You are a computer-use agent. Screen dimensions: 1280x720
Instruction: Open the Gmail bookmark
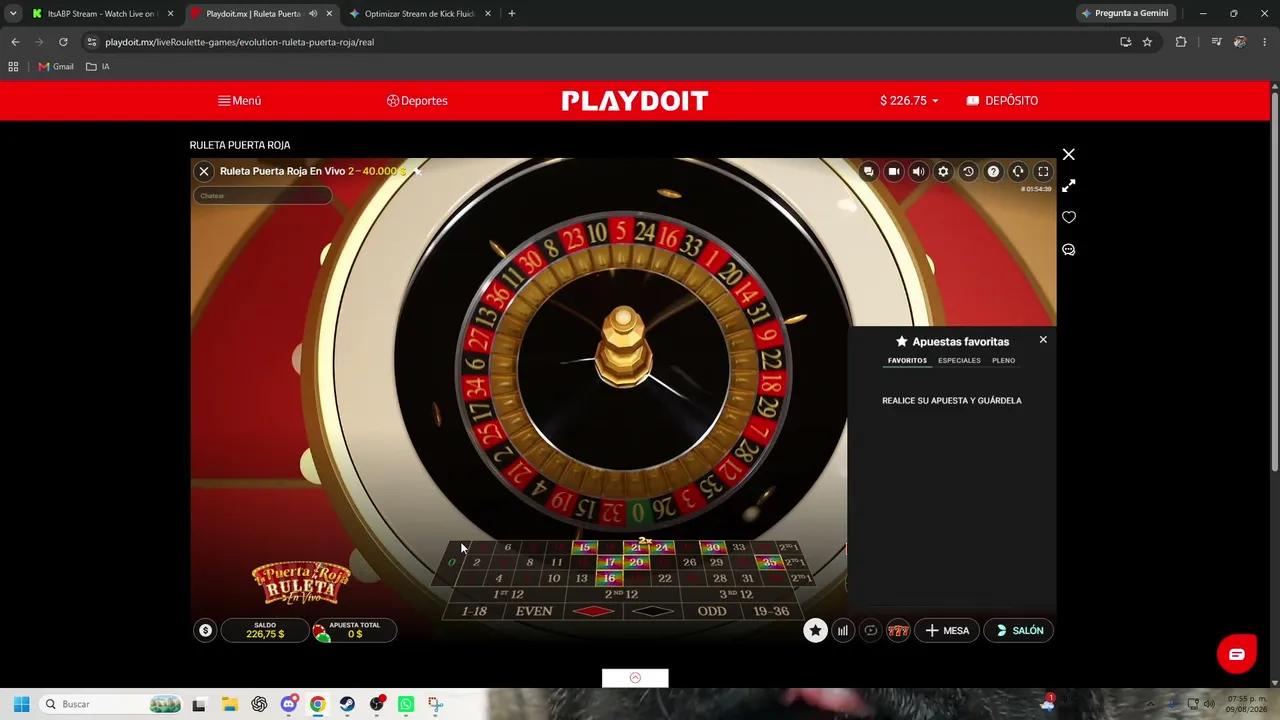click(56, 67)
